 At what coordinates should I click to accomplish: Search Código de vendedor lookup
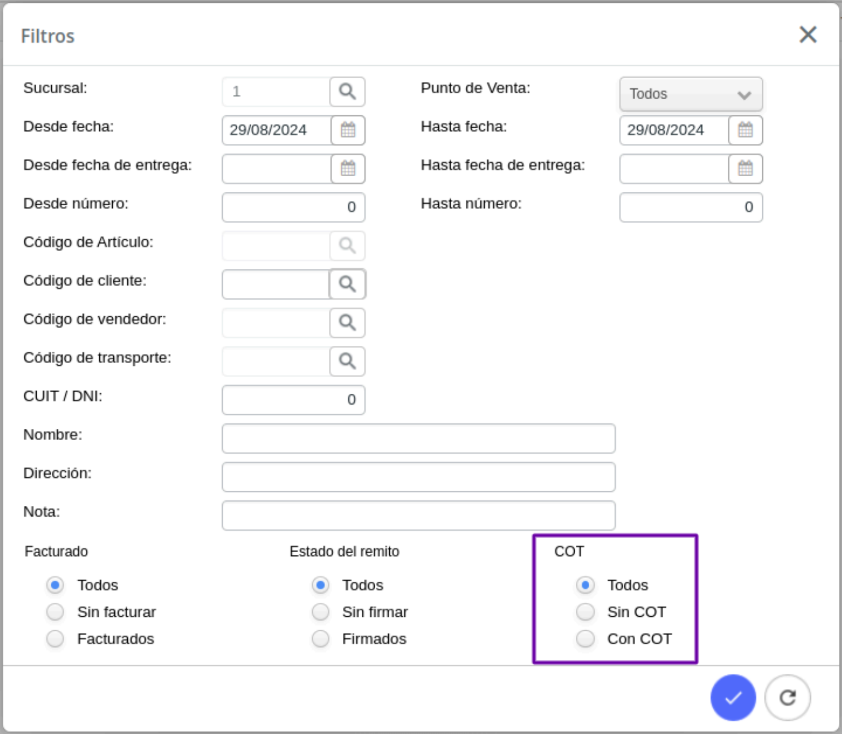(347, 323)
